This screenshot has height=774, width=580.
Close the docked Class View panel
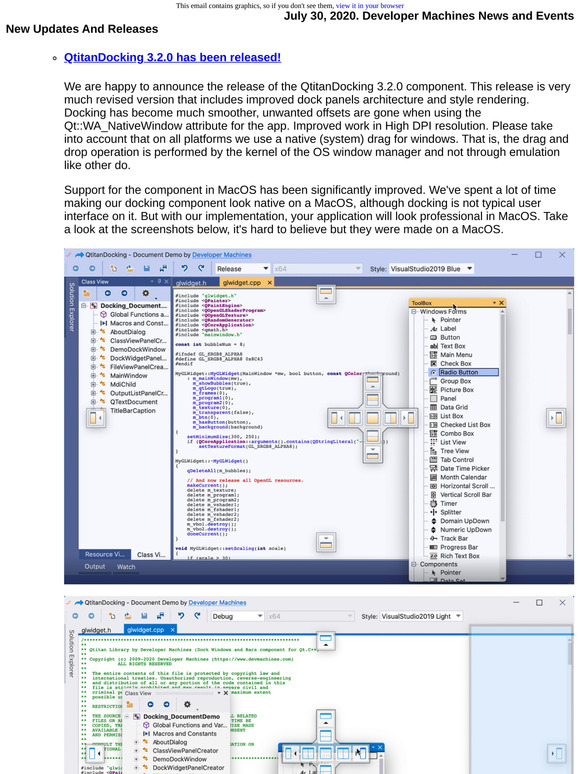(166, 281)
